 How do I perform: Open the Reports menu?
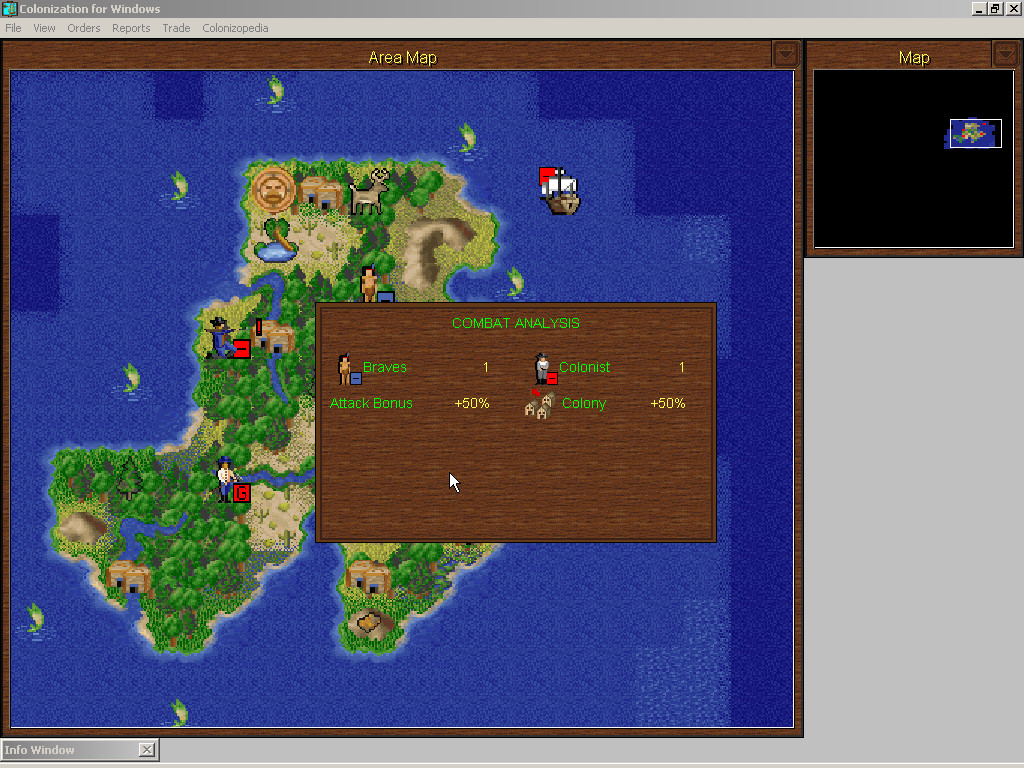[131, 28]
